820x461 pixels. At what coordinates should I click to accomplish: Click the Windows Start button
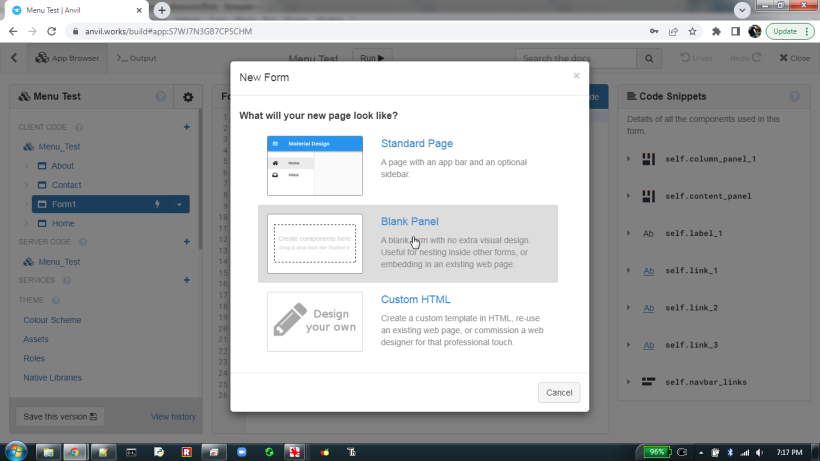15,452
